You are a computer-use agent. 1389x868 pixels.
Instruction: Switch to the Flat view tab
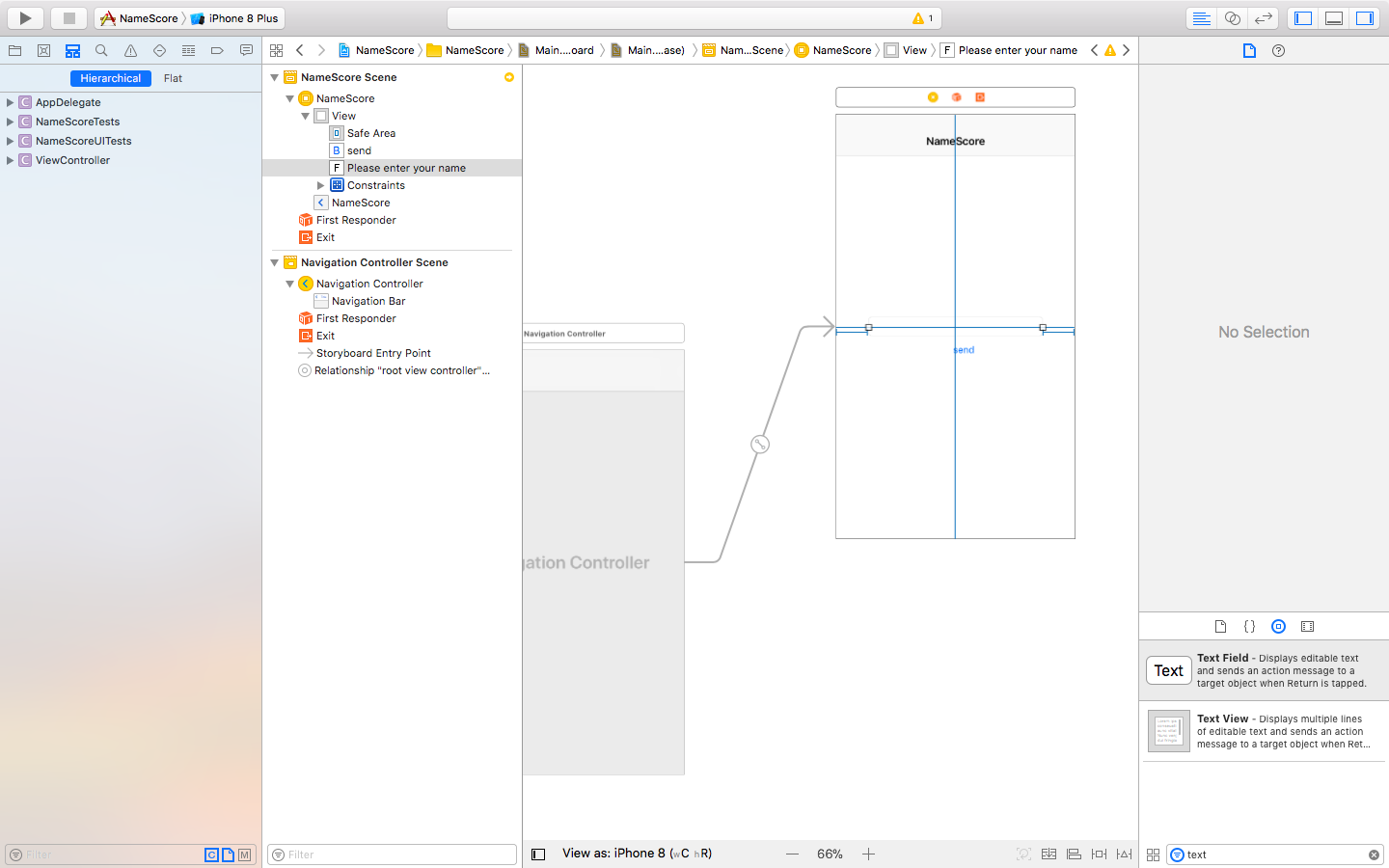(173, 78)
